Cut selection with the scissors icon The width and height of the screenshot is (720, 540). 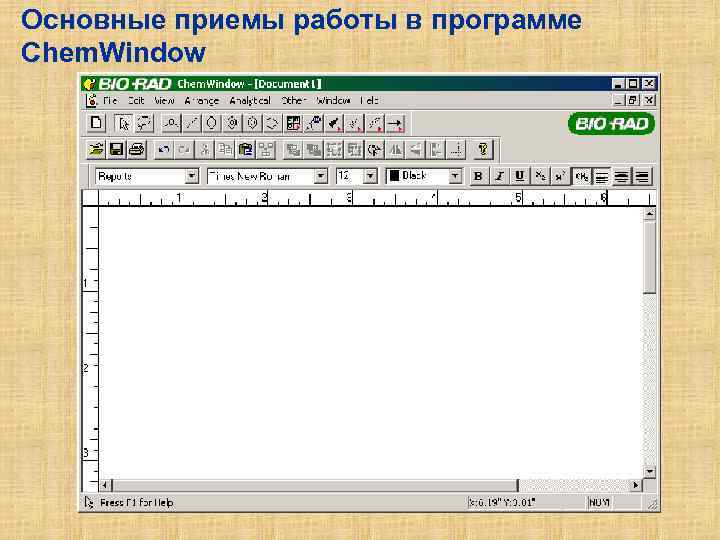(205, 150)
